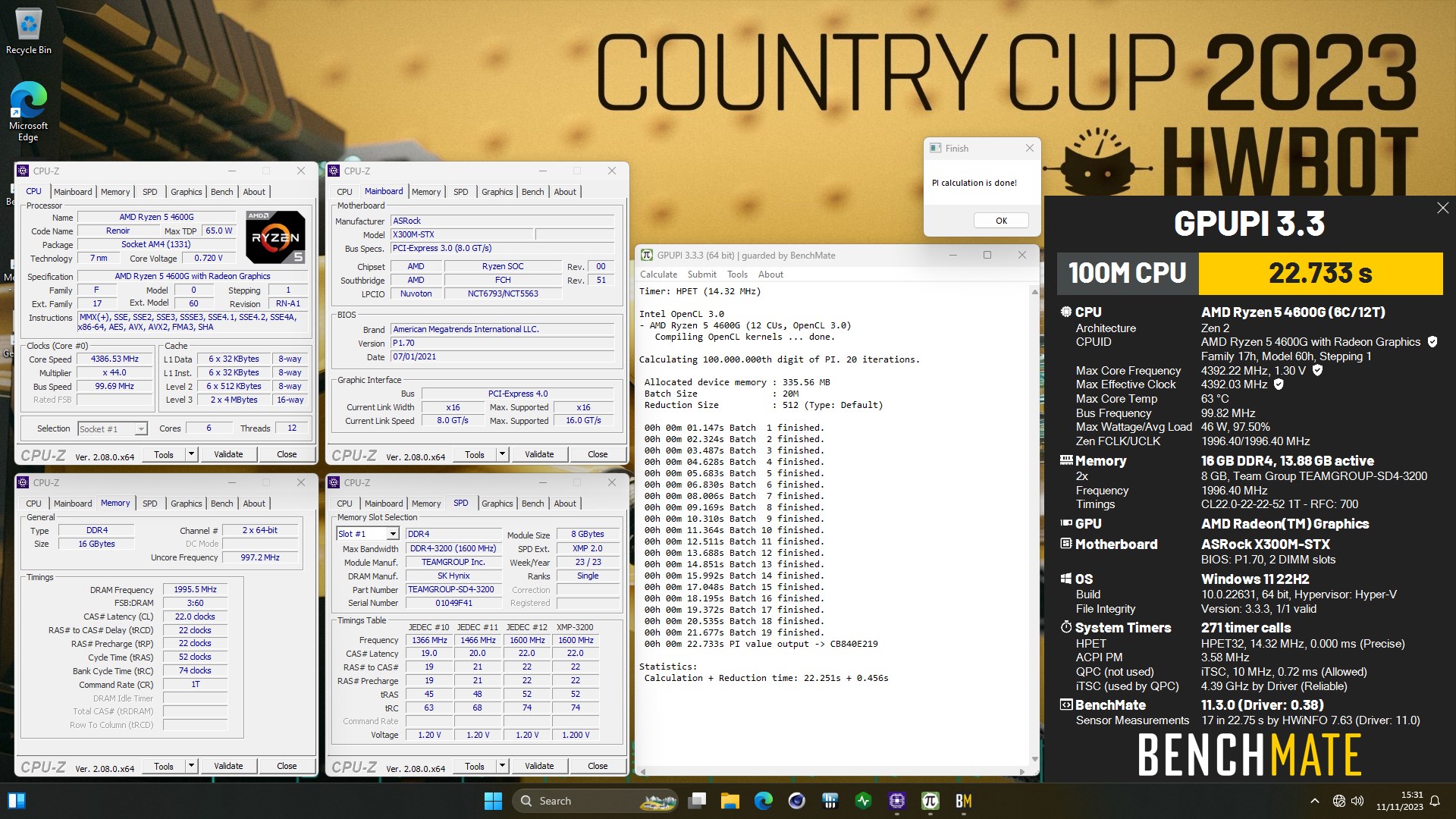
Task: Launch Microsoft Edge from the desktop shortcut
Action: 29,111
